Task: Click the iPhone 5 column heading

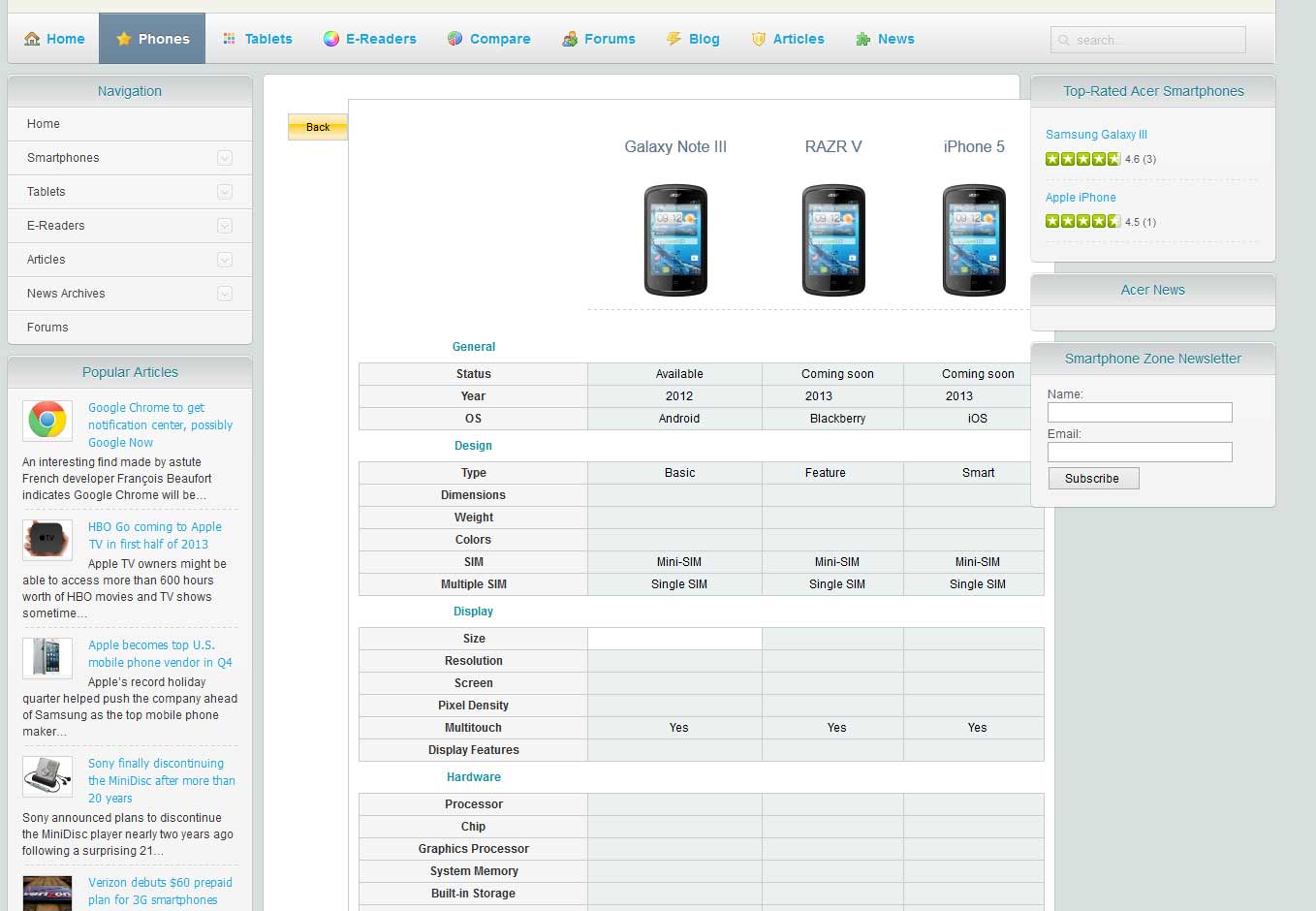Action: coord(974,147)
